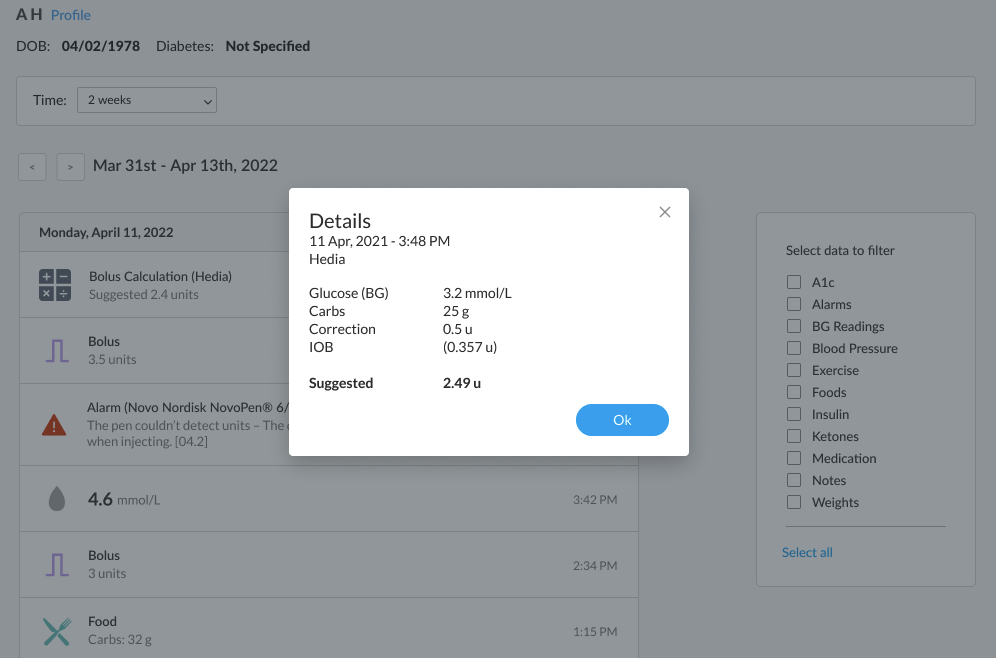Viewport: 996px width, 658px height.
Task: Click the Select all link
Action: [x=807, y=553]
